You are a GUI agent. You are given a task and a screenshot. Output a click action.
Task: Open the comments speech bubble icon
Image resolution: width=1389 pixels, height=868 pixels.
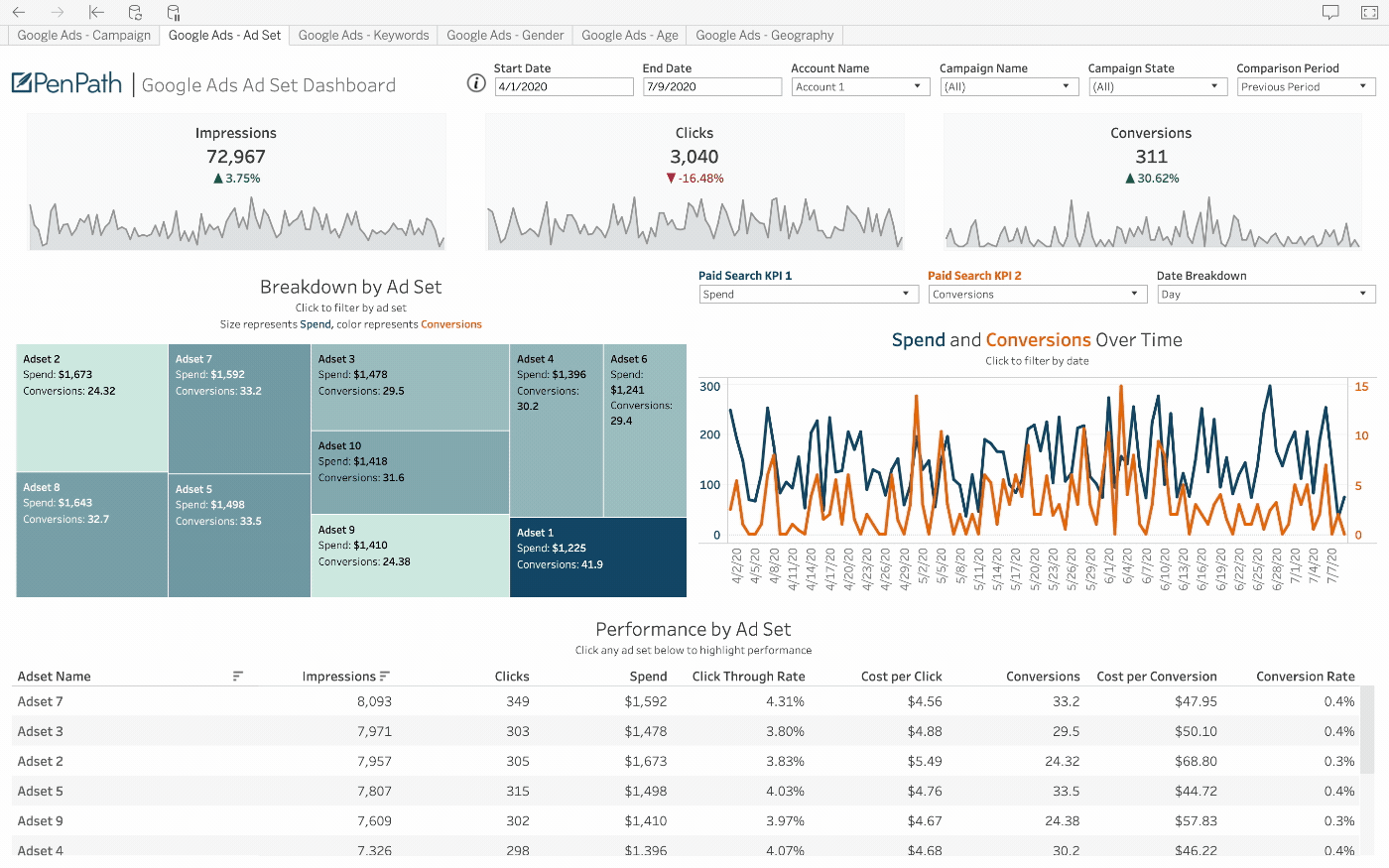coord(1330,12)
